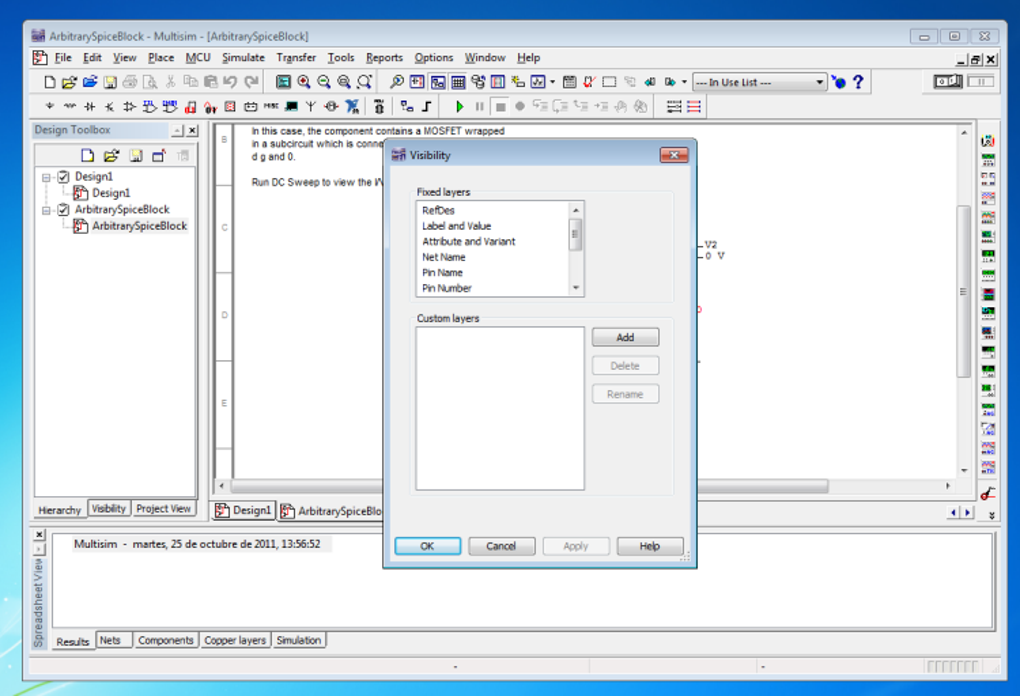The image size is (1020, 696).
Task: Click the new design icon in Design Toolbox
Action: tap(87, 155)
